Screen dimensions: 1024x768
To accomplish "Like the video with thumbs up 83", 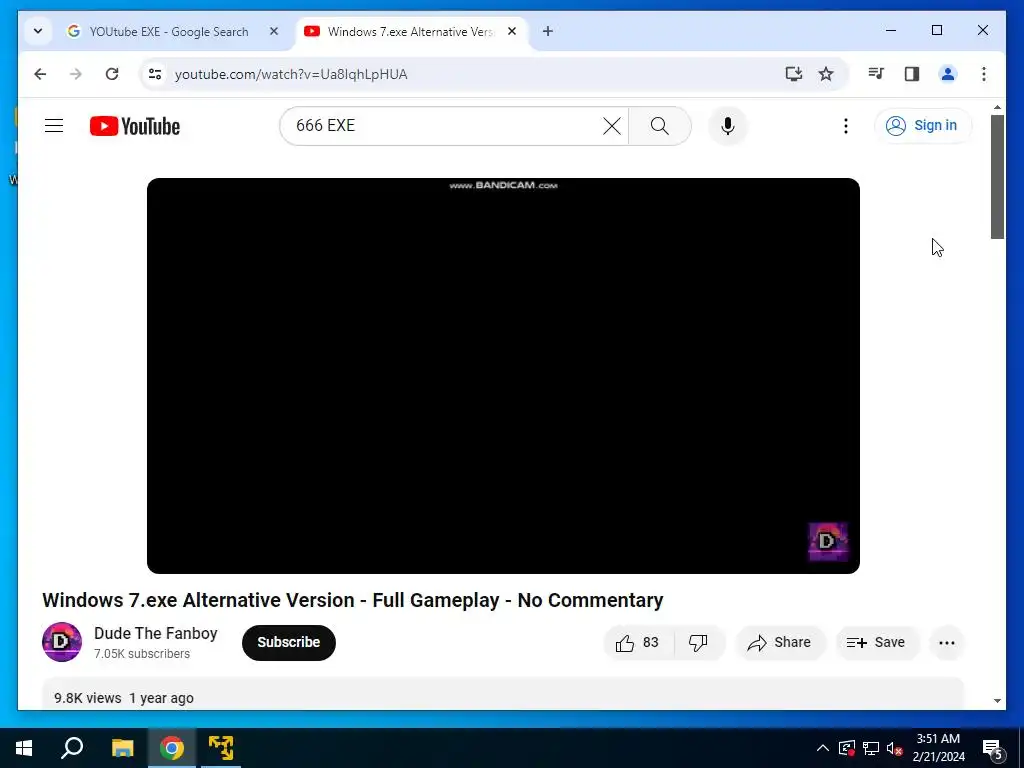I will 638,643.
